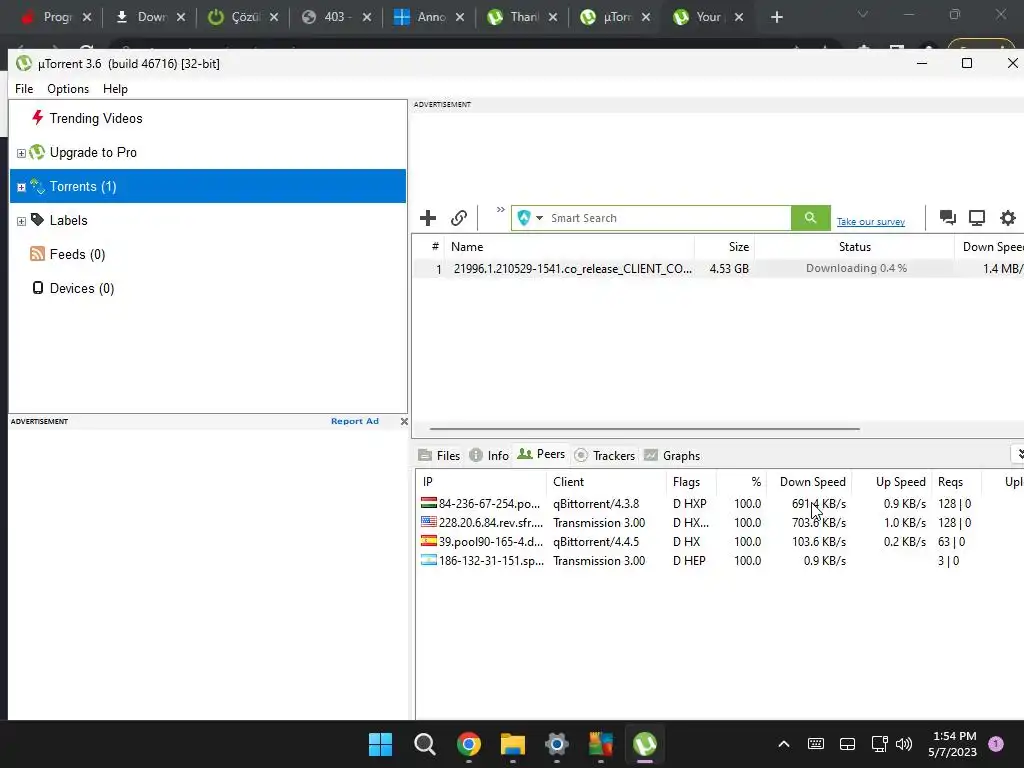This screenshot has height=768, width=1024.
Task: Click the Devices phone icon
Action: (38, 288)
